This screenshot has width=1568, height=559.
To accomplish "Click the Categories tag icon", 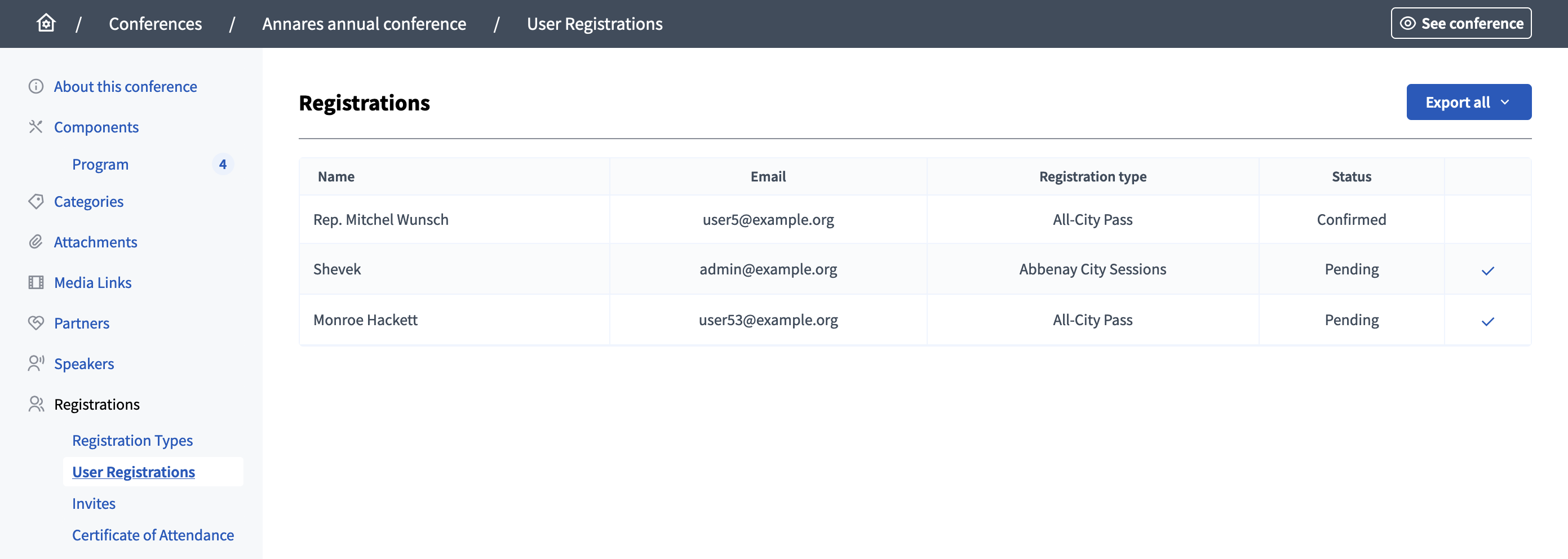I will 36,201.
